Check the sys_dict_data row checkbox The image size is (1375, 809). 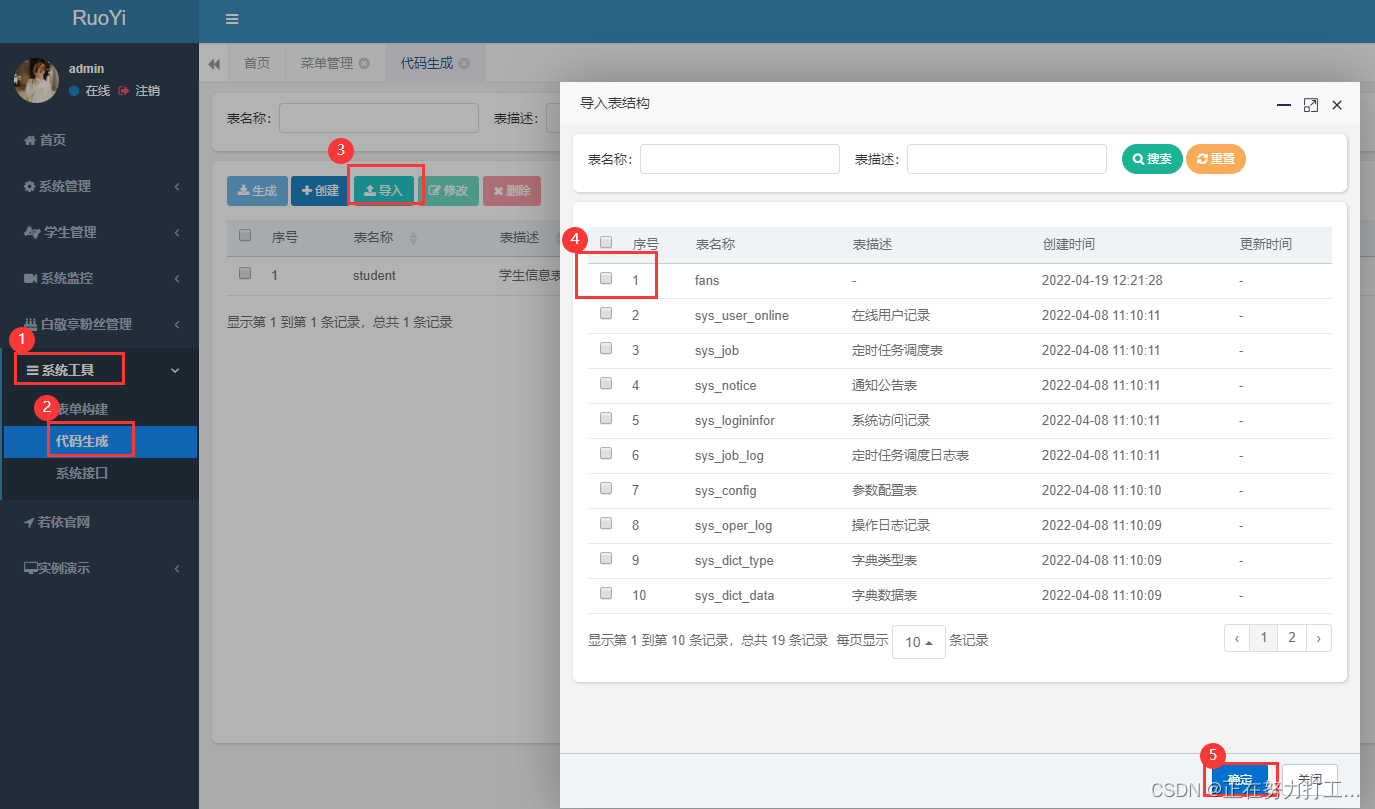[x=606, y=594]
